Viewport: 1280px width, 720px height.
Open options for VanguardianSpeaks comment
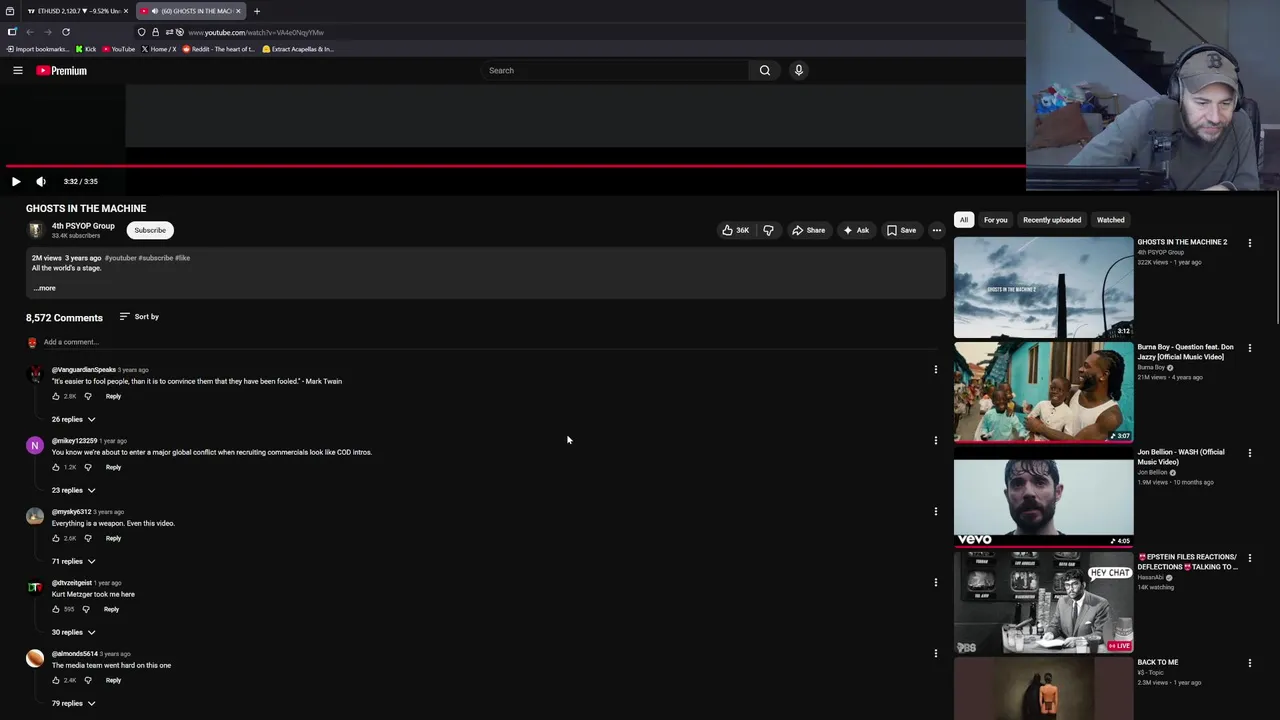coord(936,369)
